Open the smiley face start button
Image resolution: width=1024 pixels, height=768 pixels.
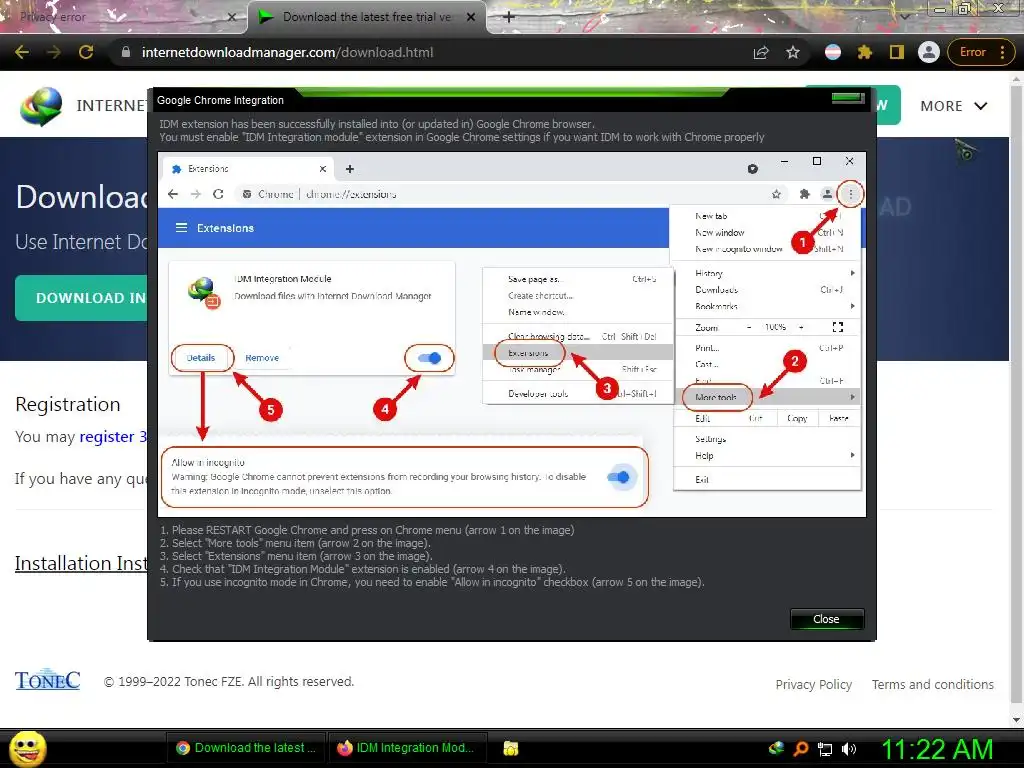tap(27, 748)
